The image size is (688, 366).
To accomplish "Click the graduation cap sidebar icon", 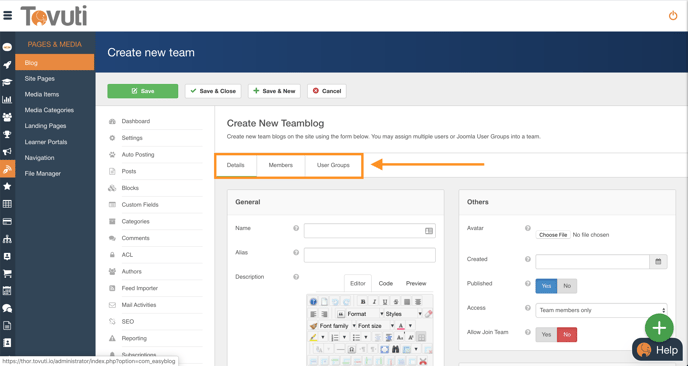I will pyautogui.click(x=7, y=82).
